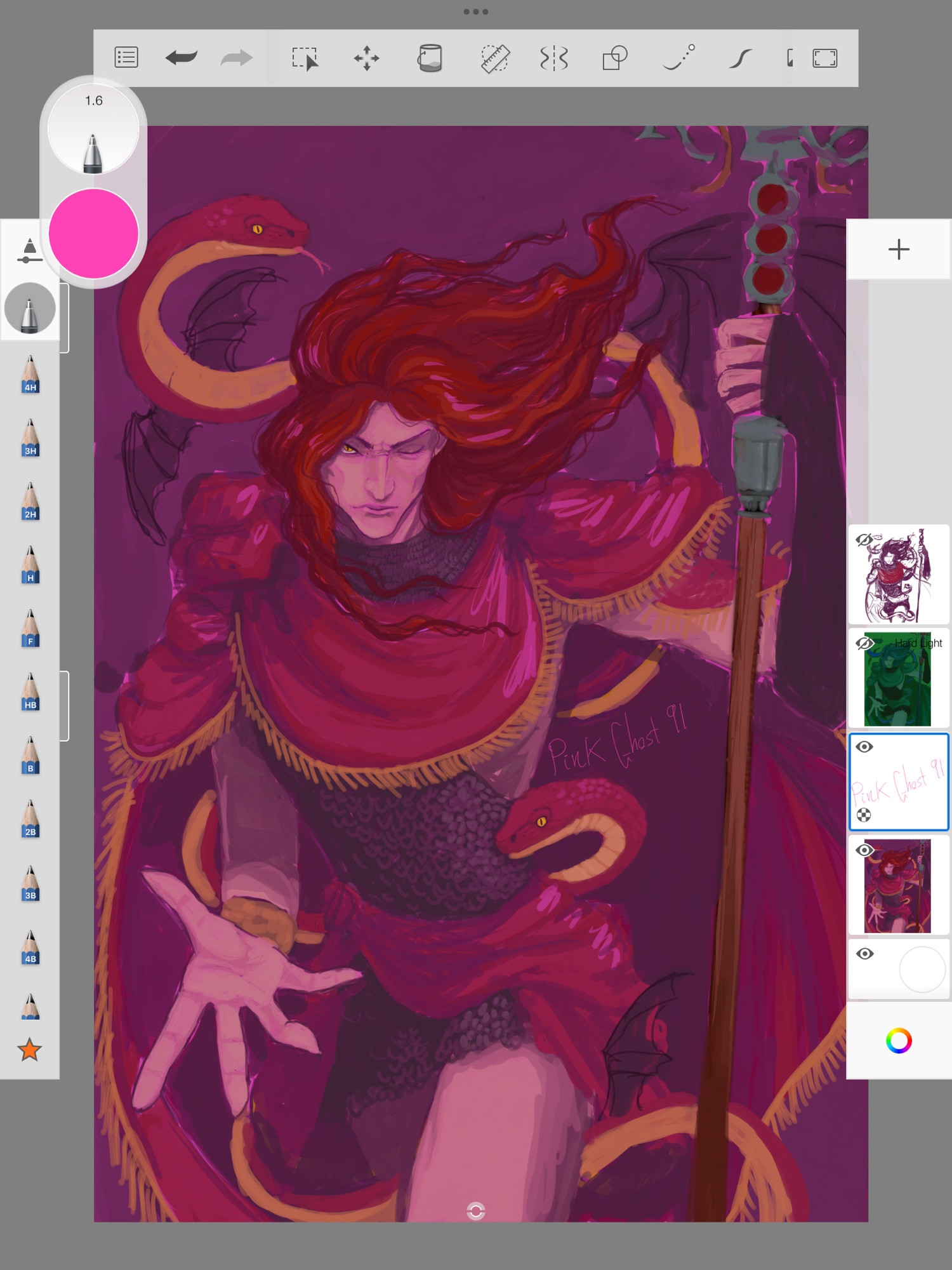Open favorite brushes star

tap(30, 1050)
